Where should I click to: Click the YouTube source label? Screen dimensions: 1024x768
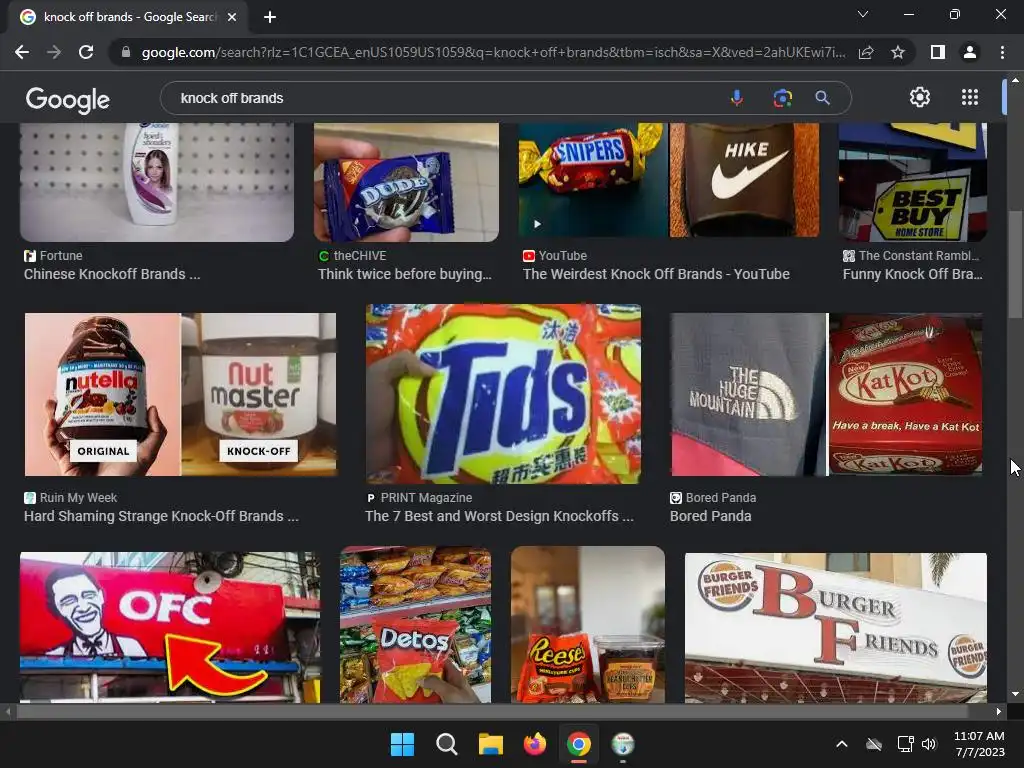point(562,256)
